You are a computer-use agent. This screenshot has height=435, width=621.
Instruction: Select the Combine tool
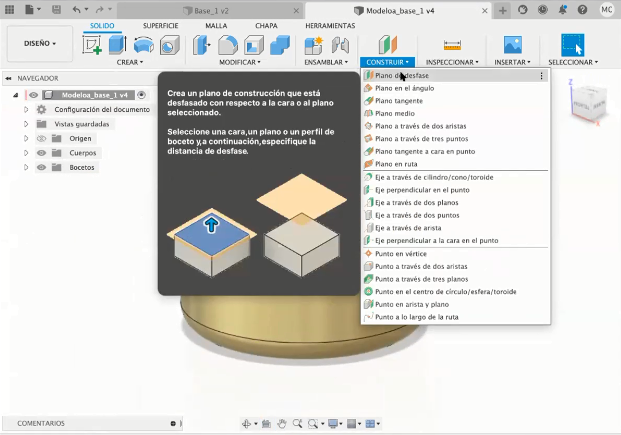(280, 45)
